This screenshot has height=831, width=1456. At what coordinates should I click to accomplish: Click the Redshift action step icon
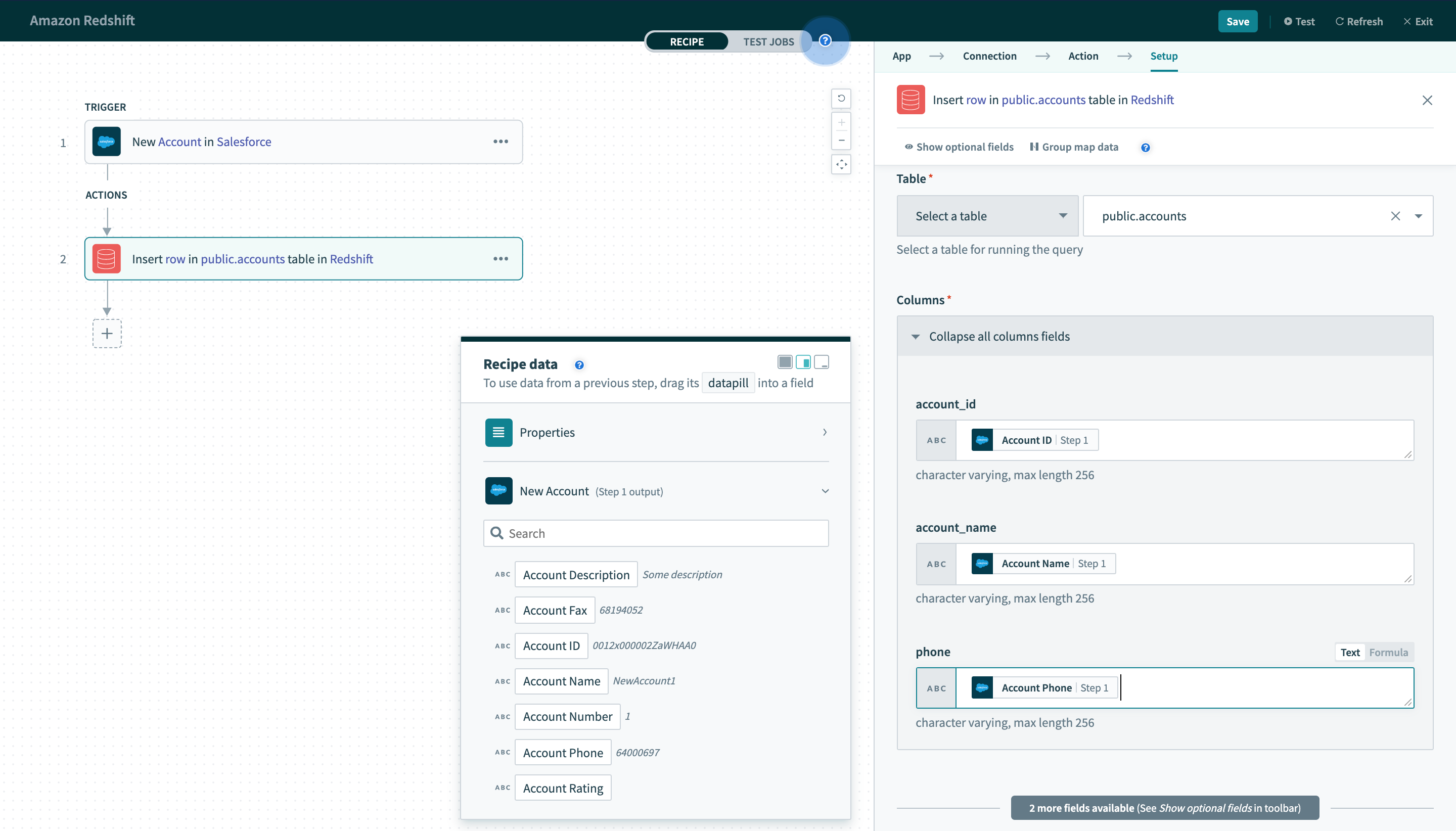tap(106, 258)
